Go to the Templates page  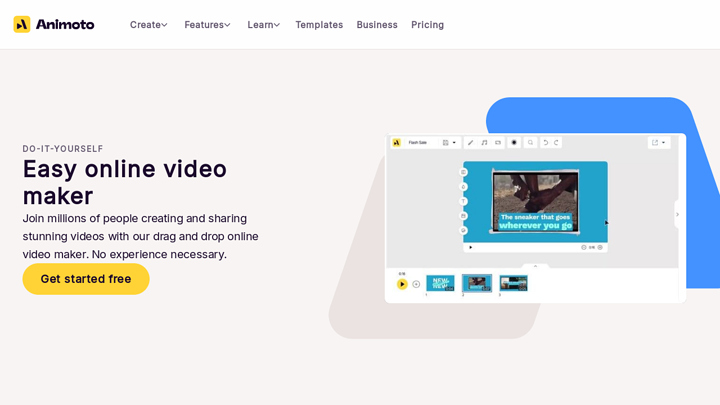(x=319, y=25)
